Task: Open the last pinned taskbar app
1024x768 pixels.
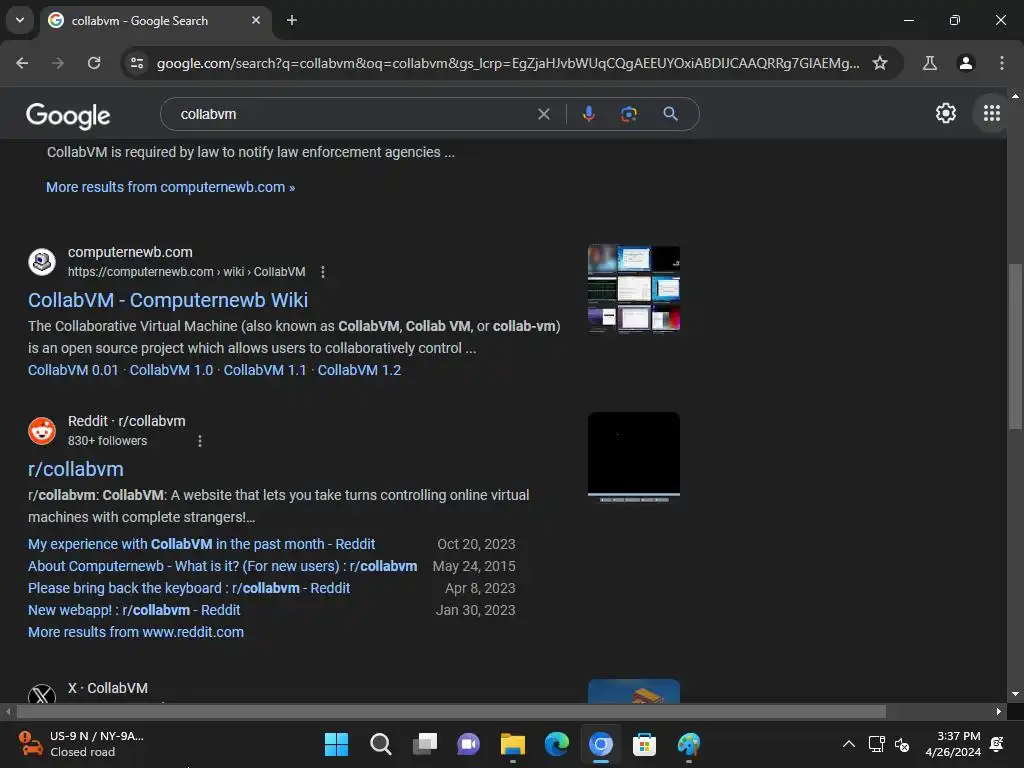Action: 688,744
